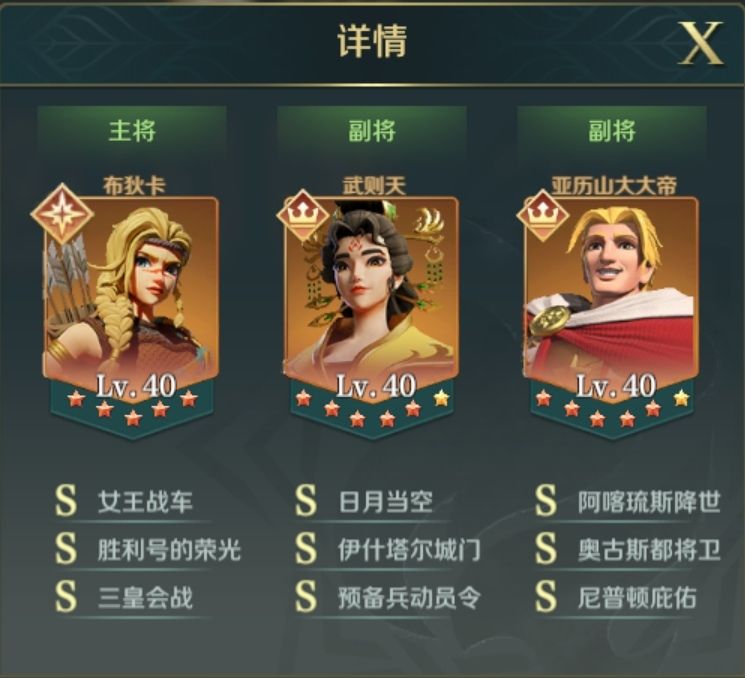View the 三皇会战 skill
745x678 pixels.
pos(145,598)
